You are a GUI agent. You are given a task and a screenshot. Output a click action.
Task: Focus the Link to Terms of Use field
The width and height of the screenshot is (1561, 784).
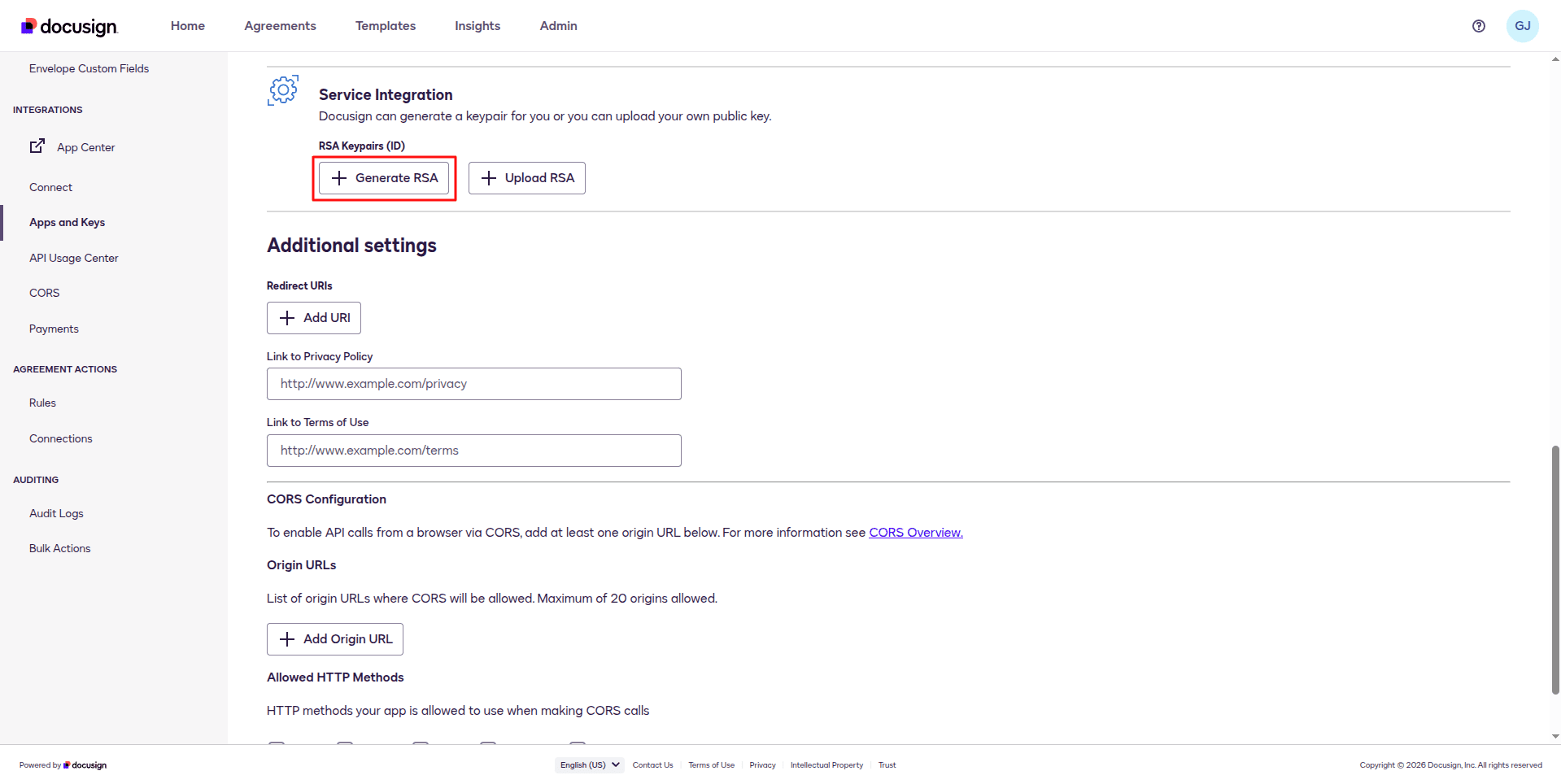(474, 451)
